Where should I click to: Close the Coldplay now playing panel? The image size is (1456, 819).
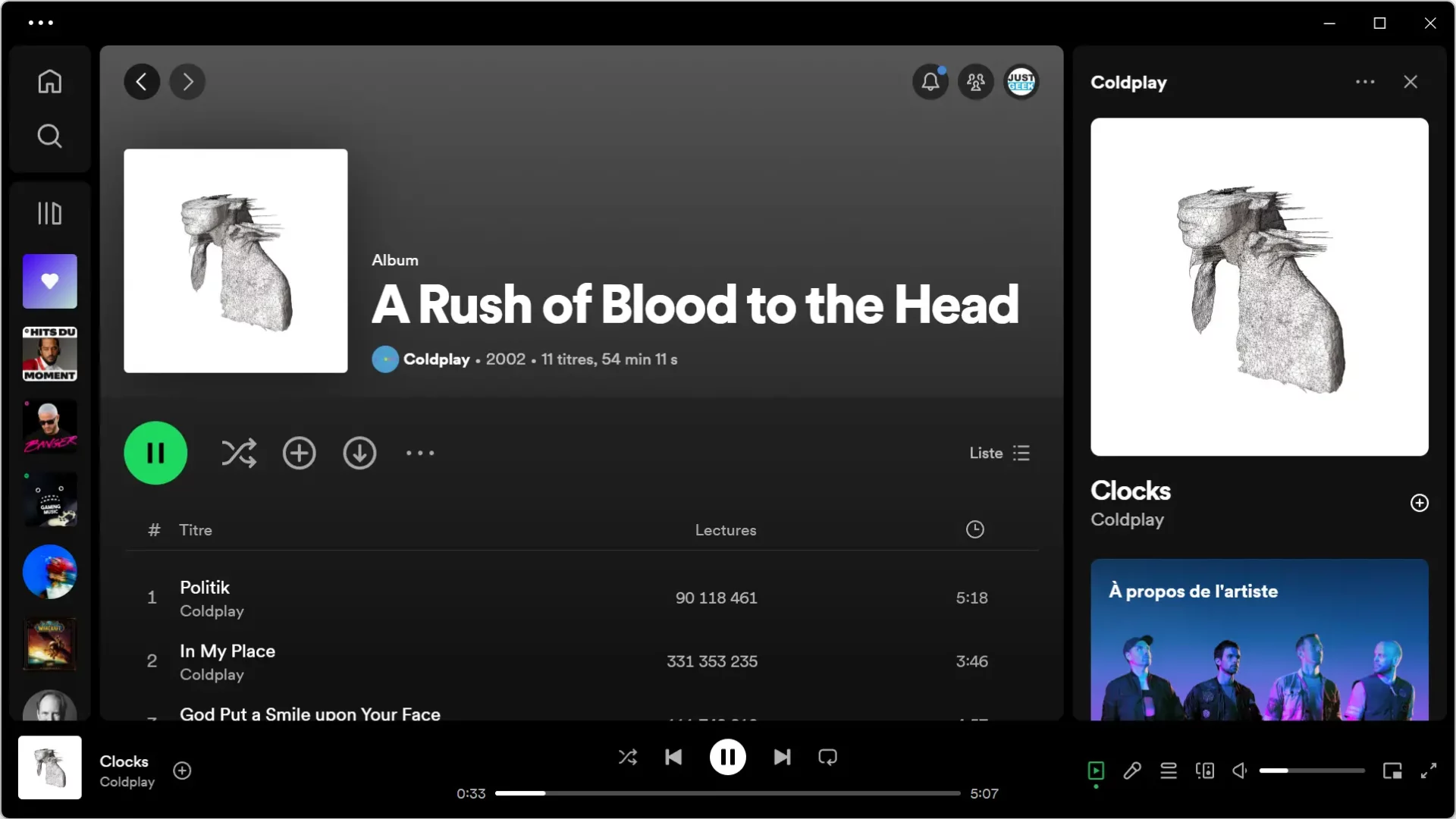tap(1410, 82)
